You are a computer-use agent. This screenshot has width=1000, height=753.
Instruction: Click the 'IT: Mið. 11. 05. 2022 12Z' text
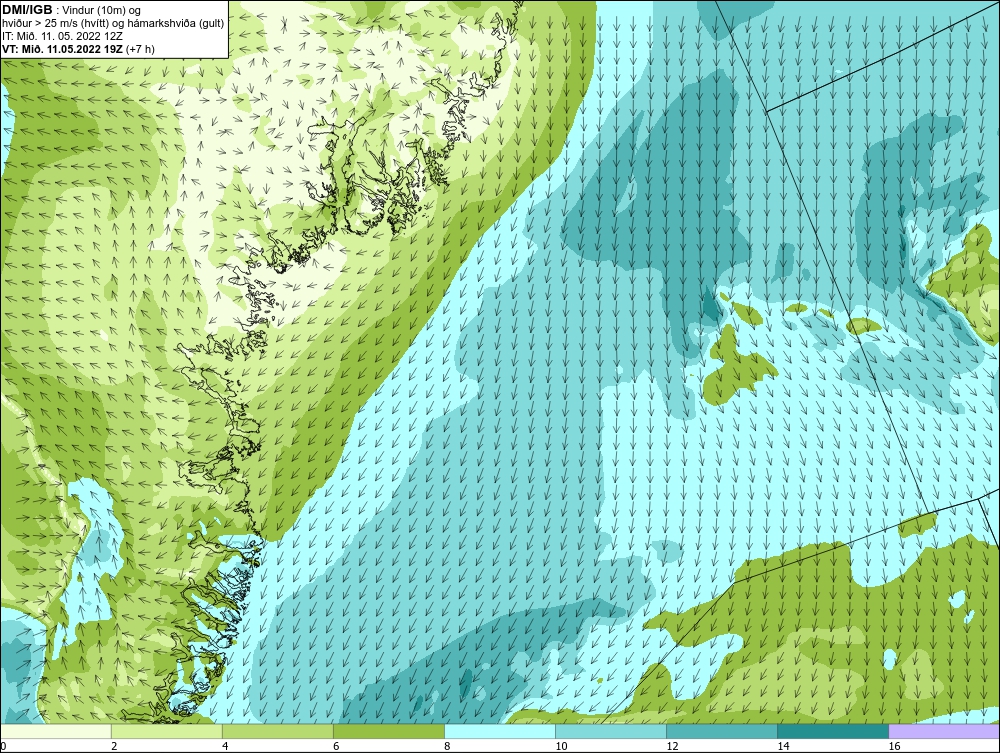click(x=64, y=36)
